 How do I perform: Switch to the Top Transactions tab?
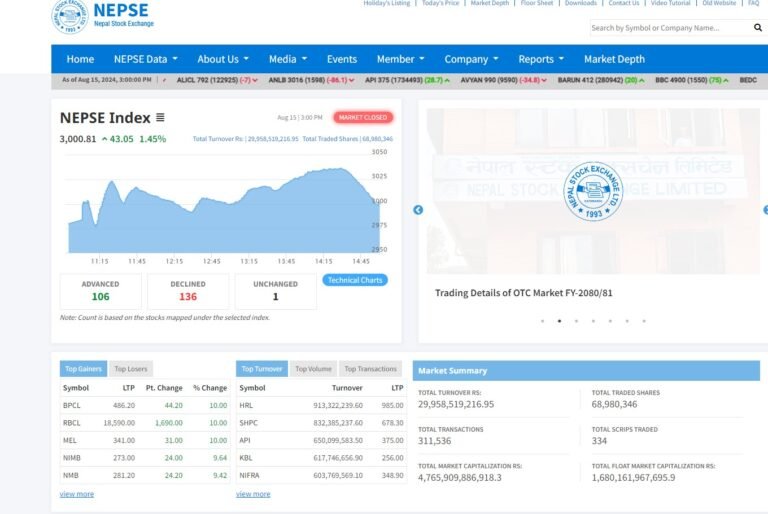370,369
